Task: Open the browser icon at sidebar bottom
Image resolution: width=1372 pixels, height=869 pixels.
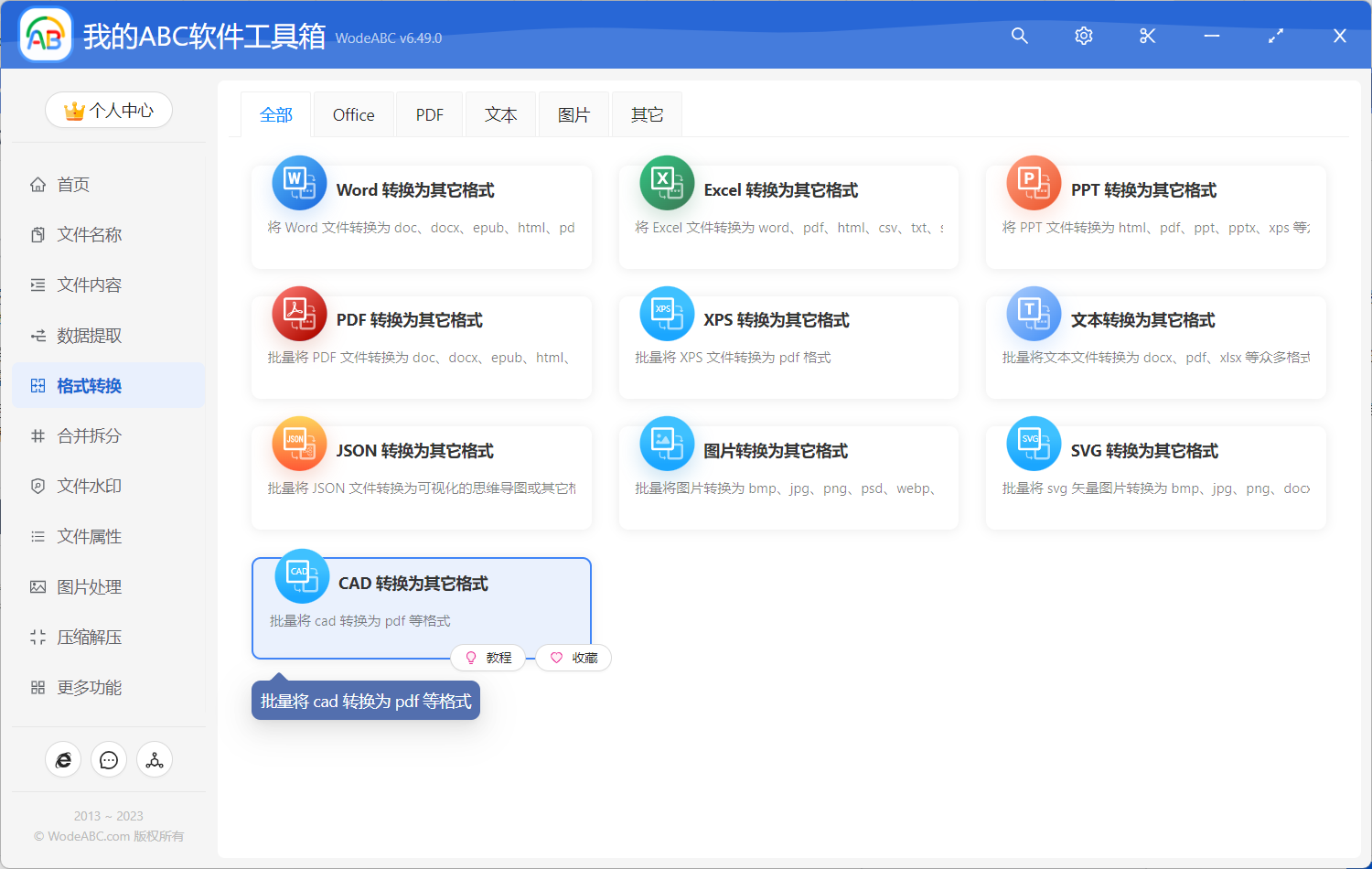Action: [x=63, y=760]
